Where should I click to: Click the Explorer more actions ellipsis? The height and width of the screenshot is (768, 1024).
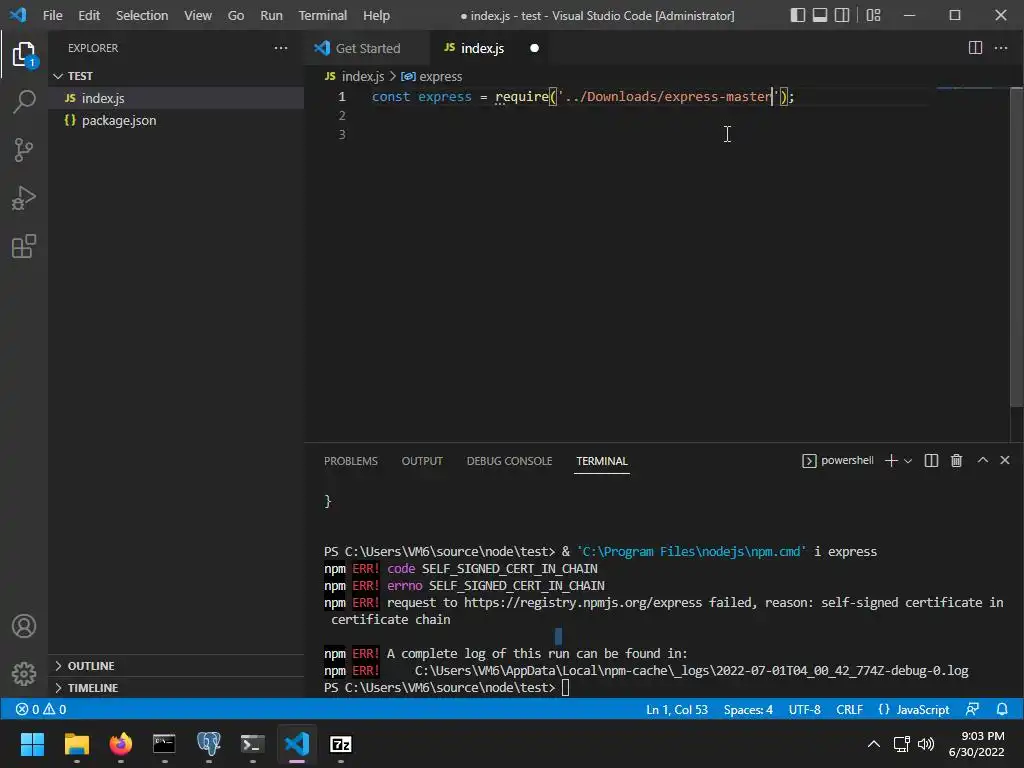(x=281, y=48)
